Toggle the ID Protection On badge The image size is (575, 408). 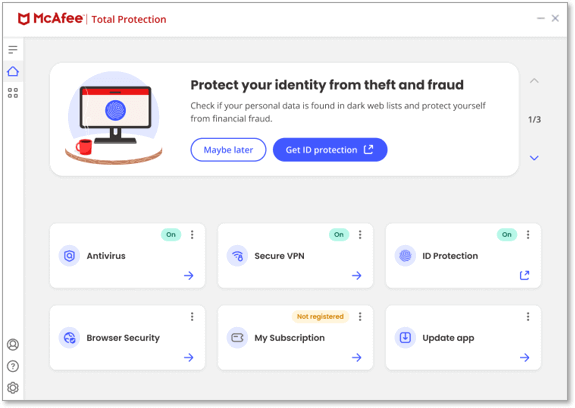point(507,235)
